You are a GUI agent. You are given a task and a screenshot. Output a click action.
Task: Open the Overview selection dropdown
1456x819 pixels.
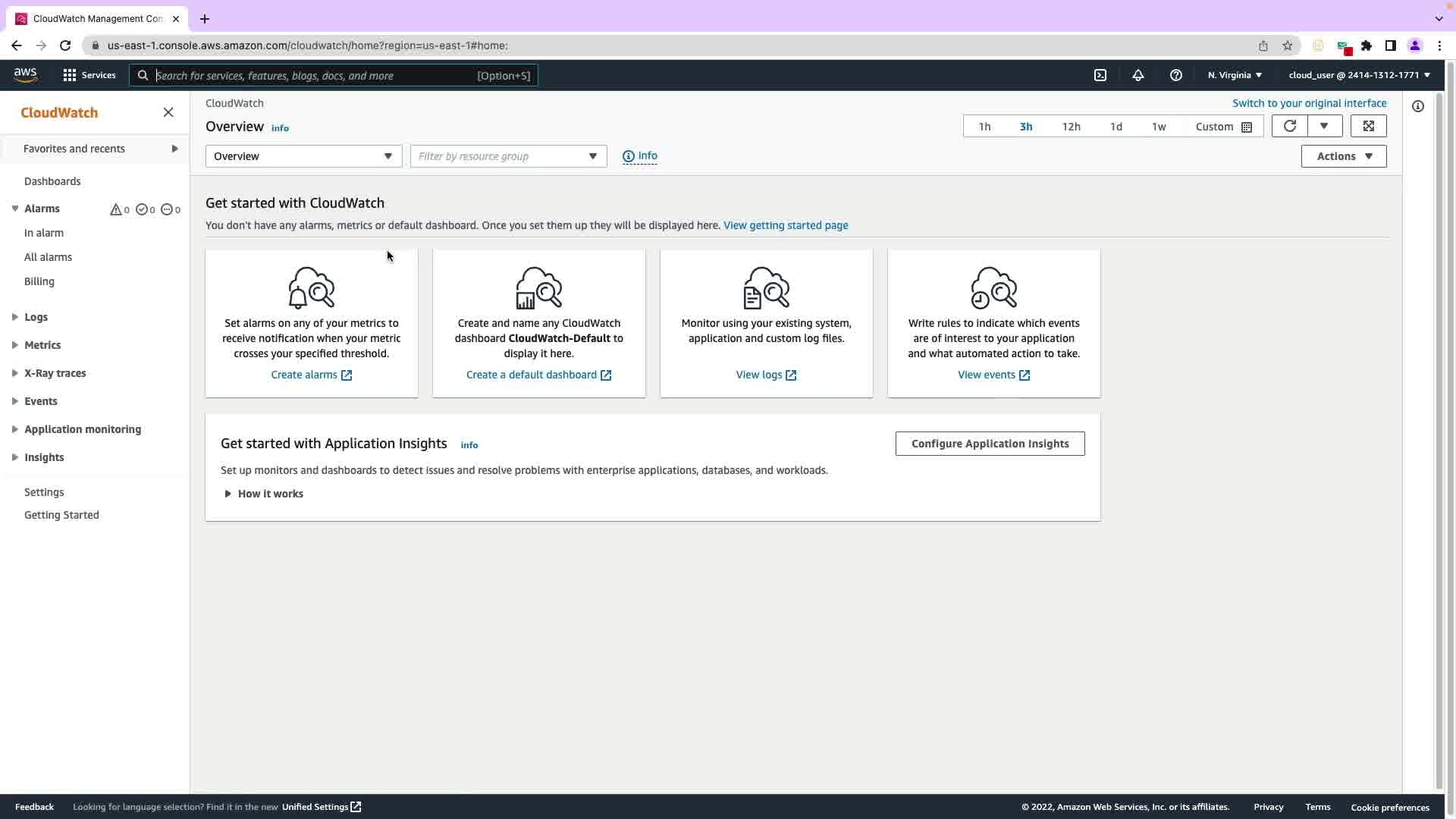303,156
